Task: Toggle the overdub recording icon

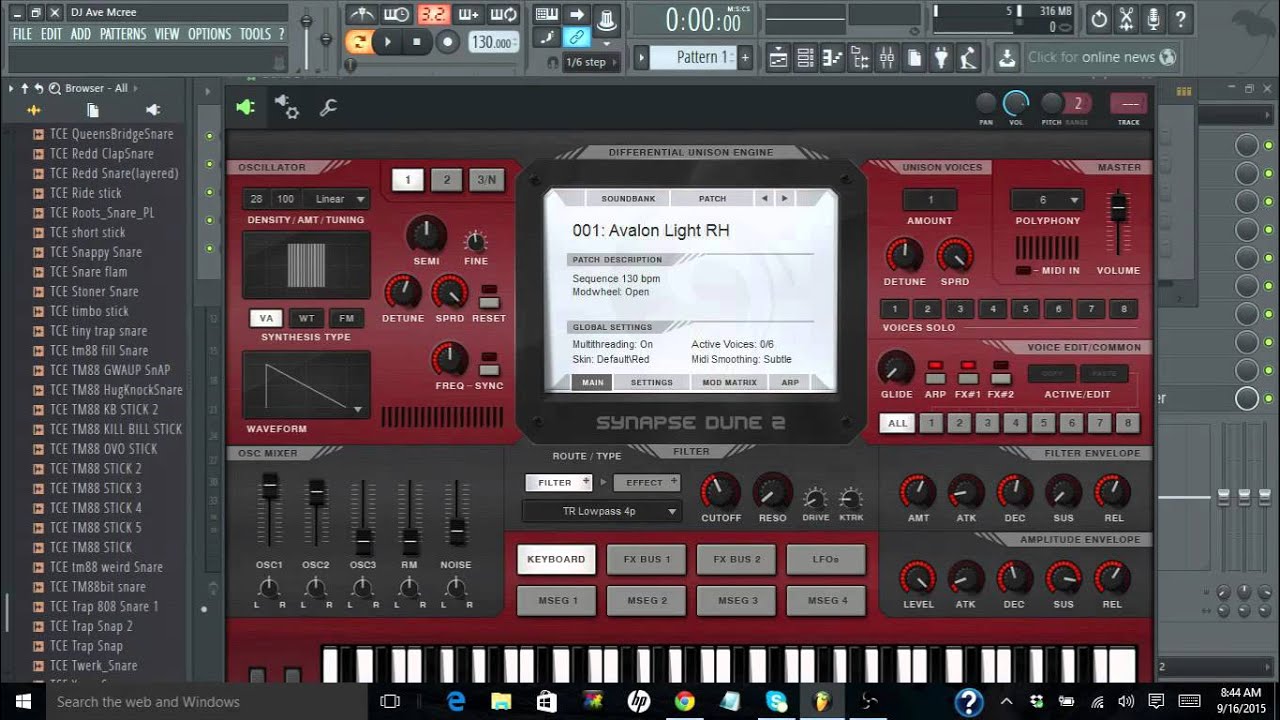Action: 468,14
